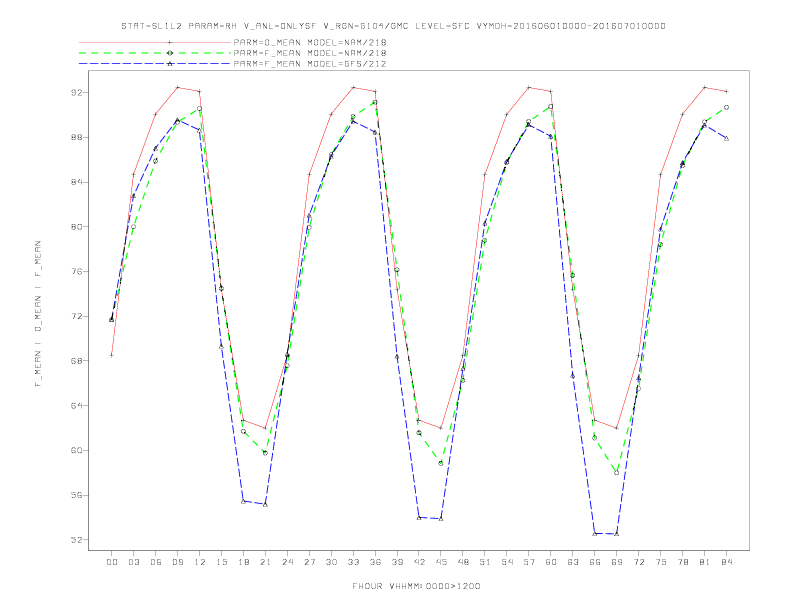Select legend label PARM=F_MEAN MODEL=NAM/218
The width and height of the screenshot is (792, 612).
[x=310, y=53]
